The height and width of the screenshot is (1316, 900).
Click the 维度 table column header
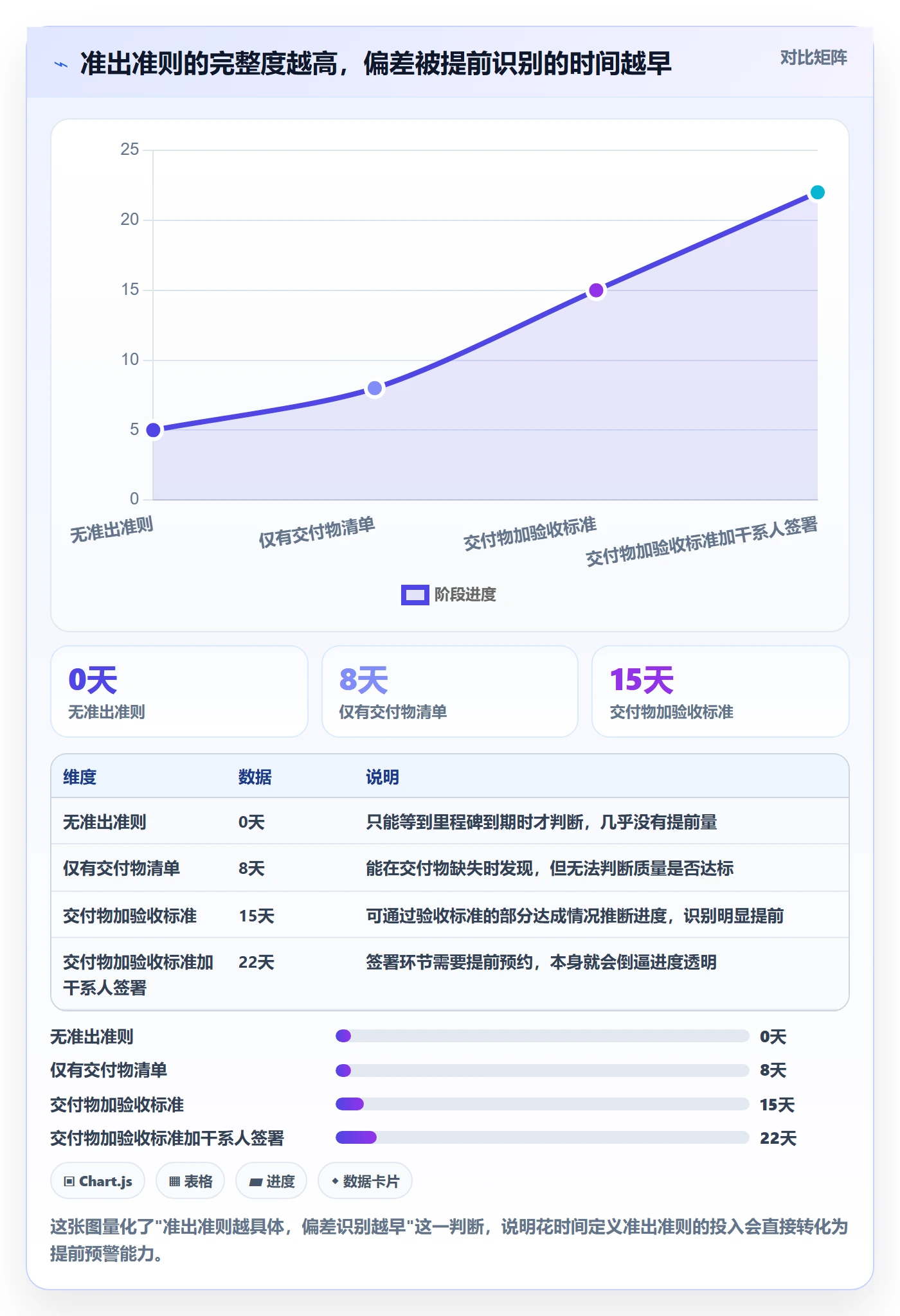(80, 777)
